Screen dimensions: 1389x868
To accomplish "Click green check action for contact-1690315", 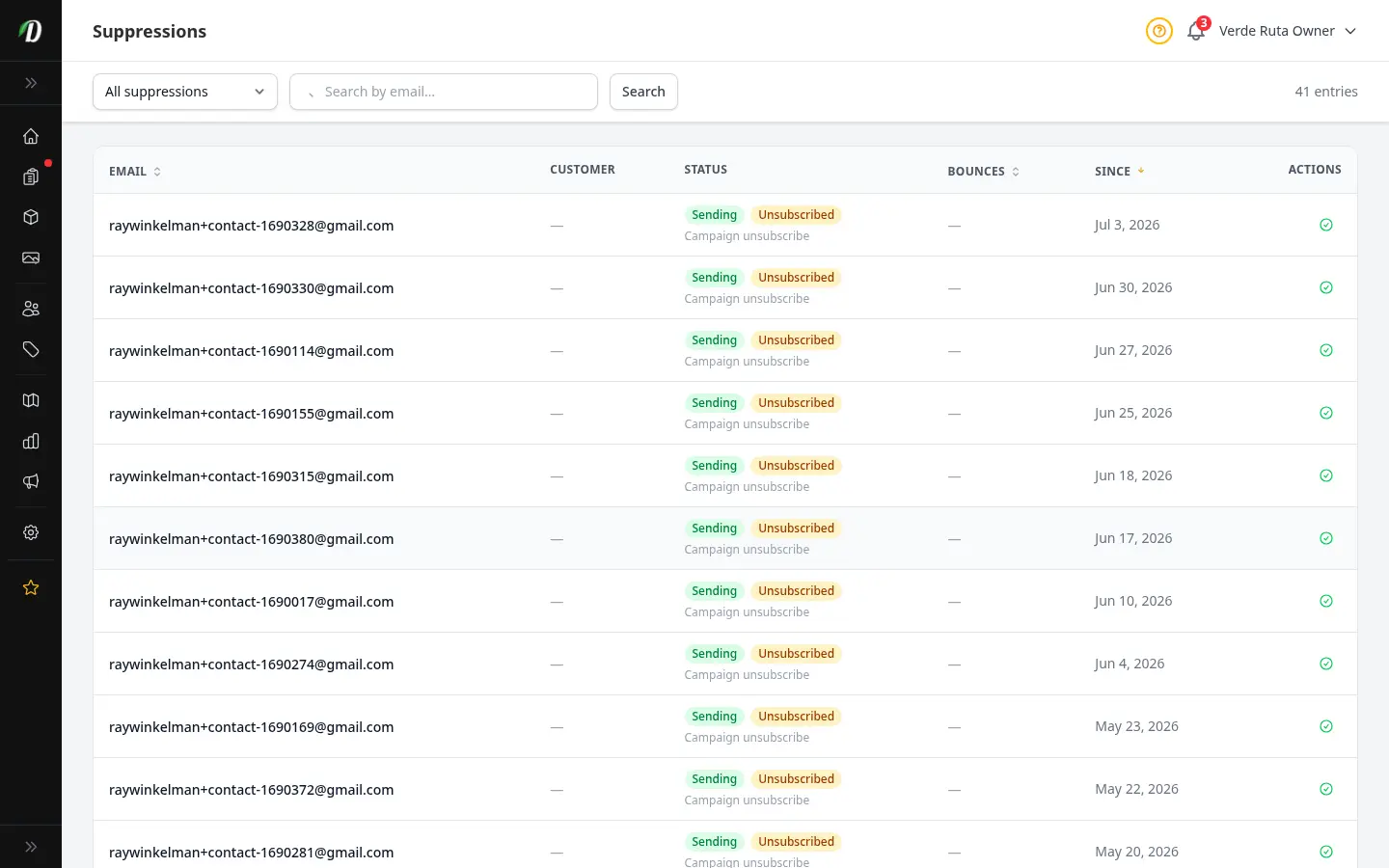I will [1326, 475].
